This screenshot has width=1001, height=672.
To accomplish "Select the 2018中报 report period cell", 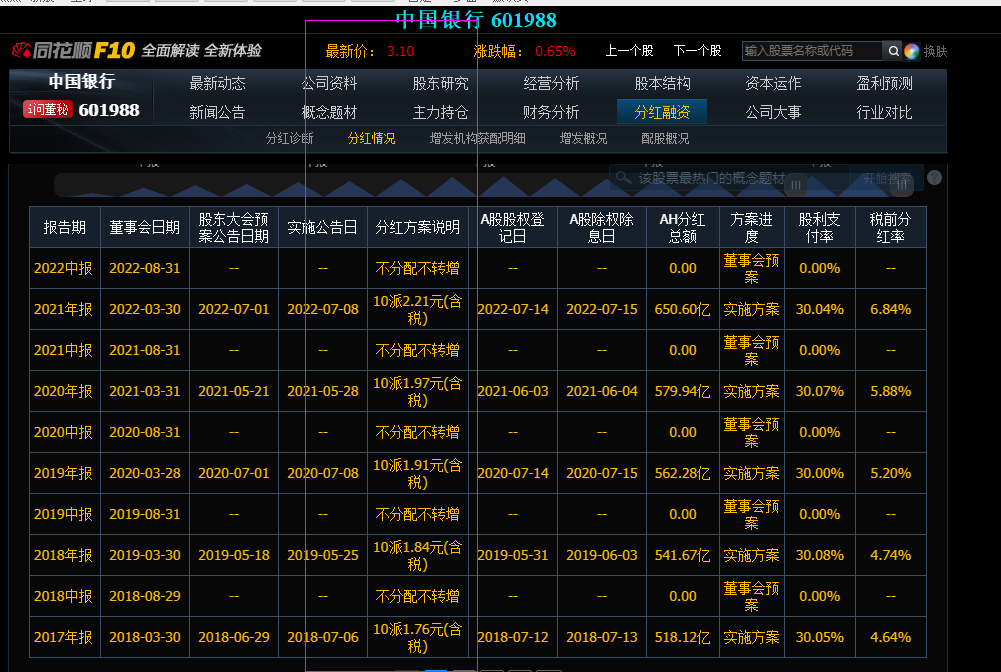I will click(x=64, y=596).
